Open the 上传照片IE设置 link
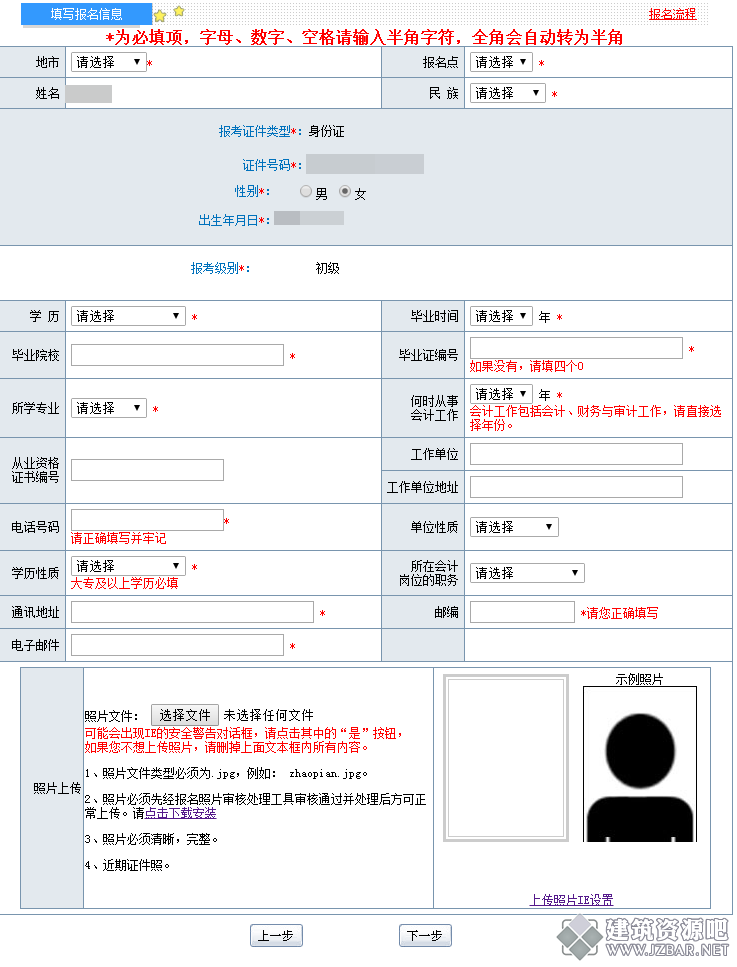 pyautogui.click(x=571, y=900)
